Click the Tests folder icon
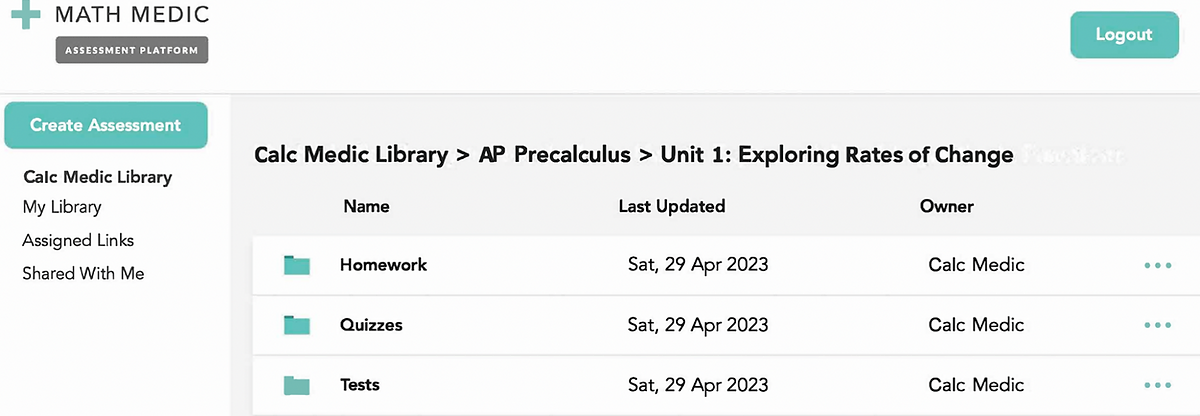The height and width of the screenshot is (416, 1200). [297, 385]
